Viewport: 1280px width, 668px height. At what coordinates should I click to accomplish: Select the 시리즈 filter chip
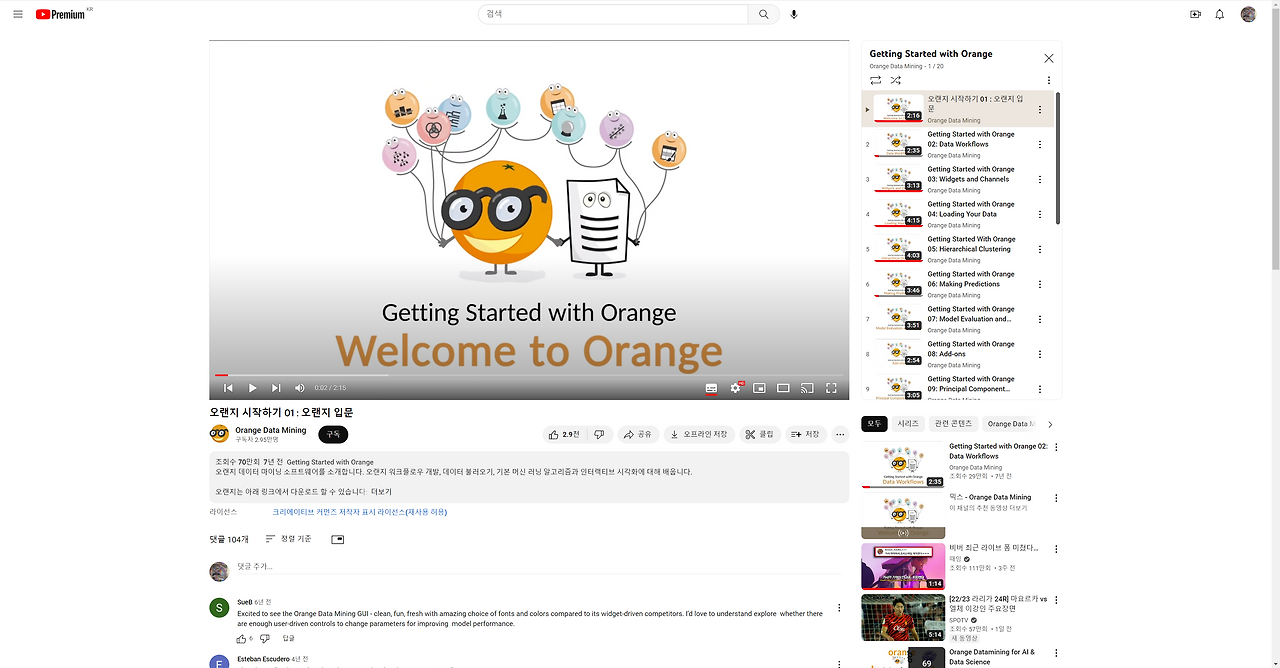coord(908,423)
